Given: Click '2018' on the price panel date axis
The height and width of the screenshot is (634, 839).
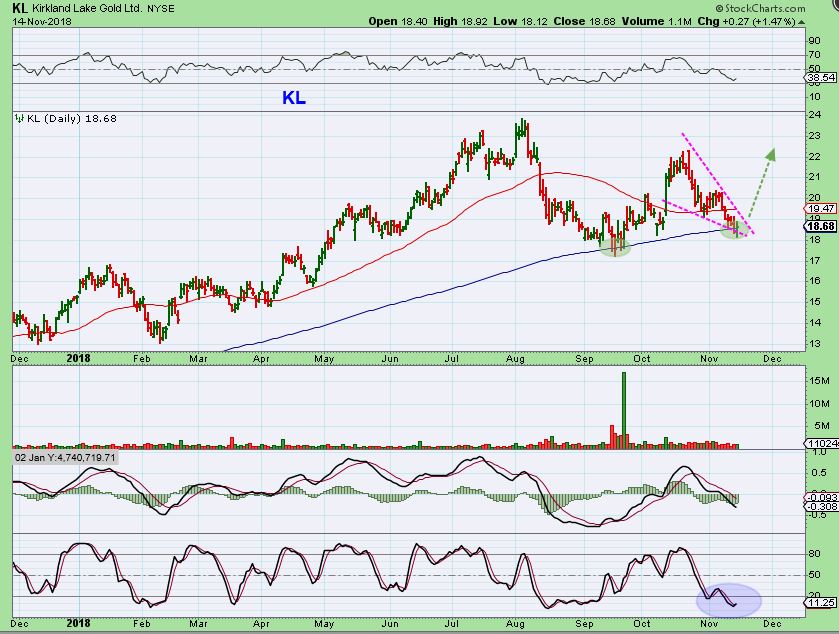Looking at the screenshot, I should [x=79, y=358].
